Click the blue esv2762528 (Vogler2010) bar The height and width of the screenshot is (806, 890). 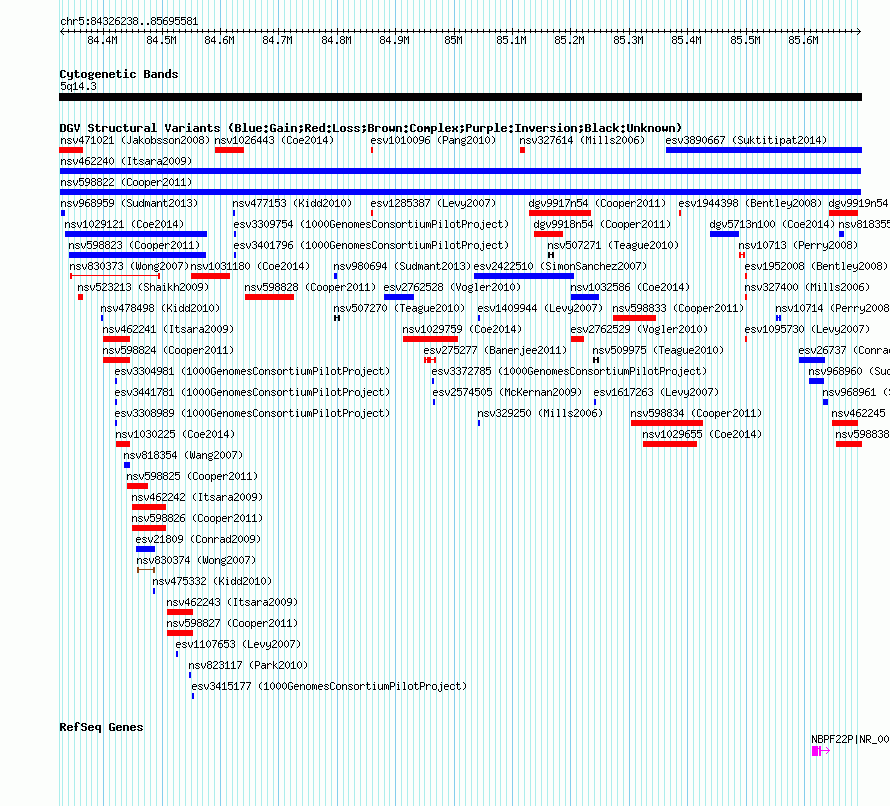[x=398, y=297]
